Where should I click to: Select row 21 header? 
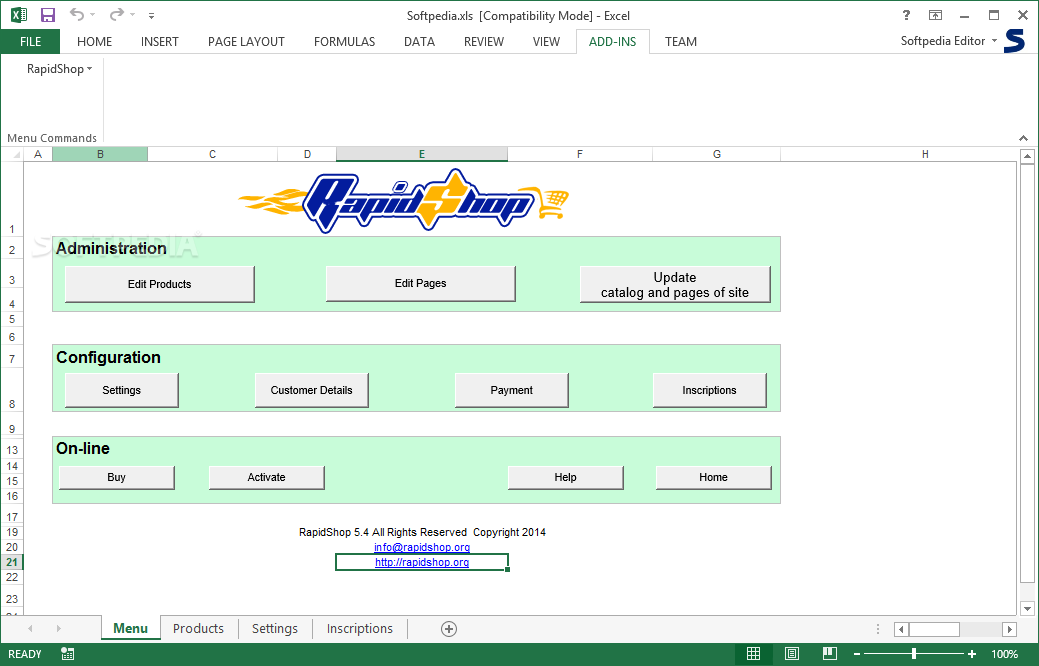(x=12, y=562)
